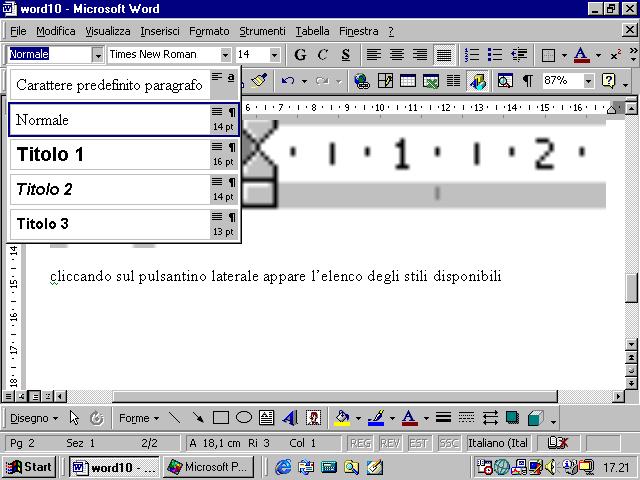The height and width of the screenshot is (480, 640).
Task: Set the text columns layout
Action: coord(453,81)
